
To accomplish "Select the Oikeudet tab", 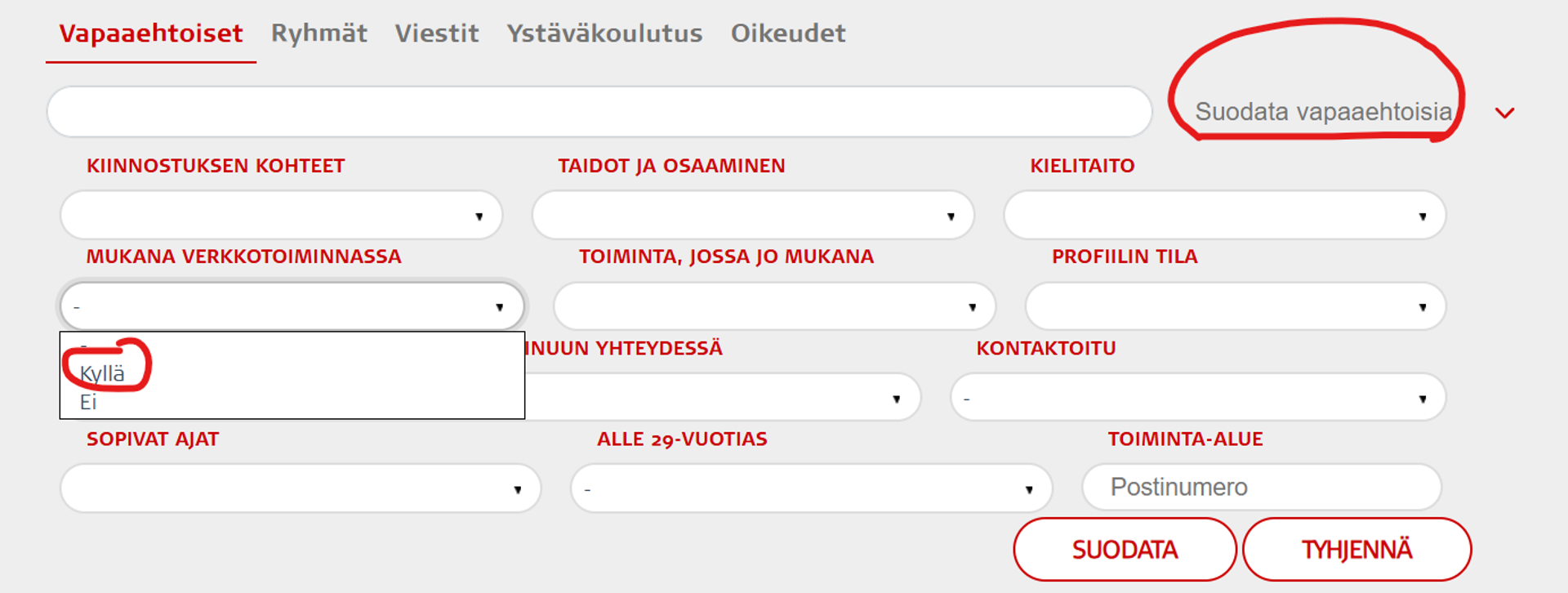I will (788, 33).
